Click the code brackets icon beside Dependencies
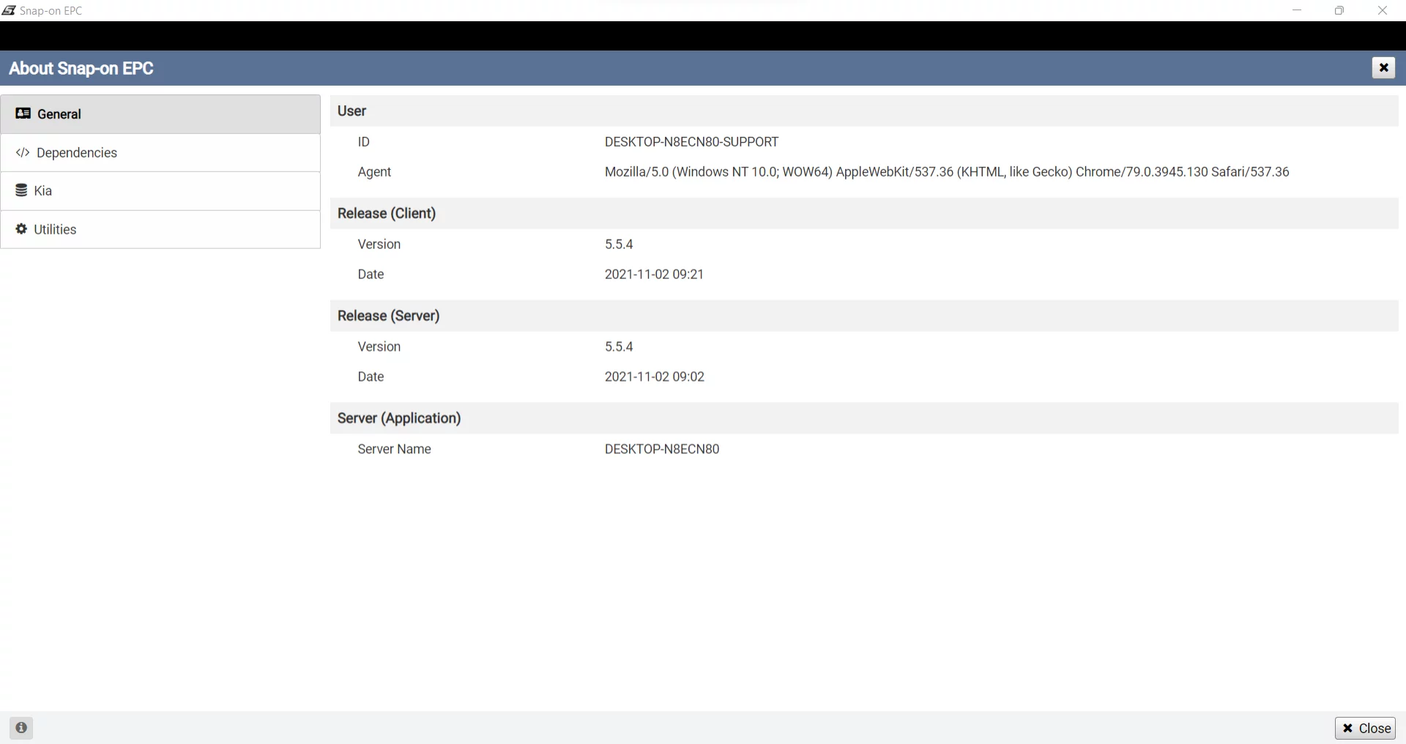 coord(21,152)
